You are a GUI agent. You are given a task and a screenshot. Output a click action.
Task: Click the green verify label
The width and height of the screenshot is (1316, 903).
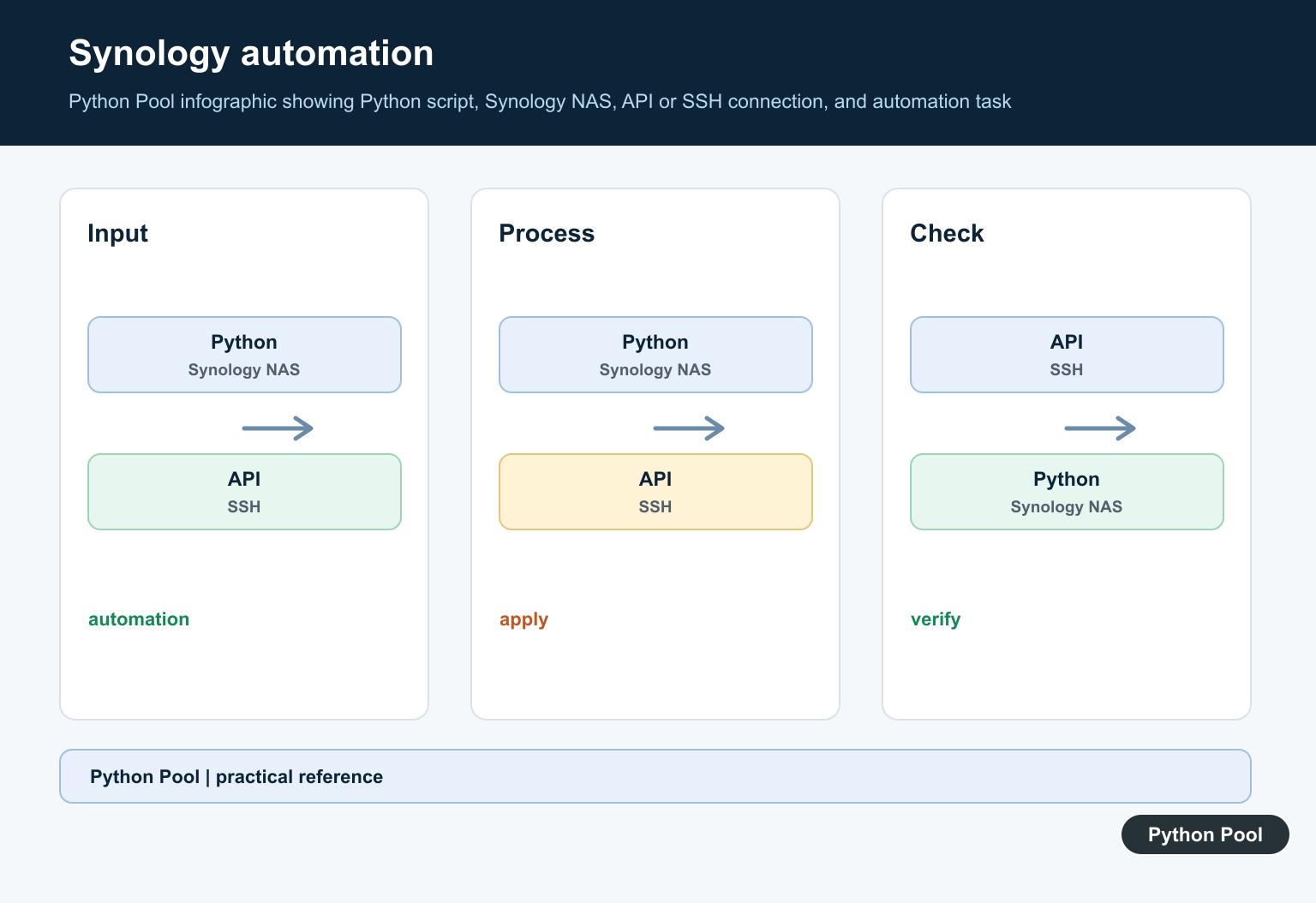936,619
